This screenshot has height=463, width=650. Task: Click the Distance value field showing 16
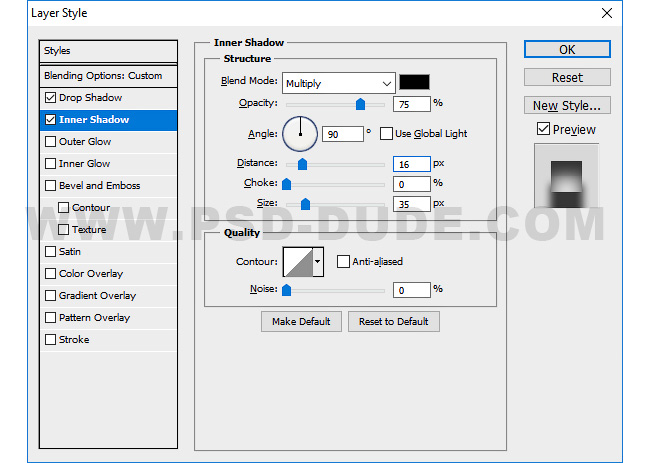pyautogui.click(x=412, y=164)
